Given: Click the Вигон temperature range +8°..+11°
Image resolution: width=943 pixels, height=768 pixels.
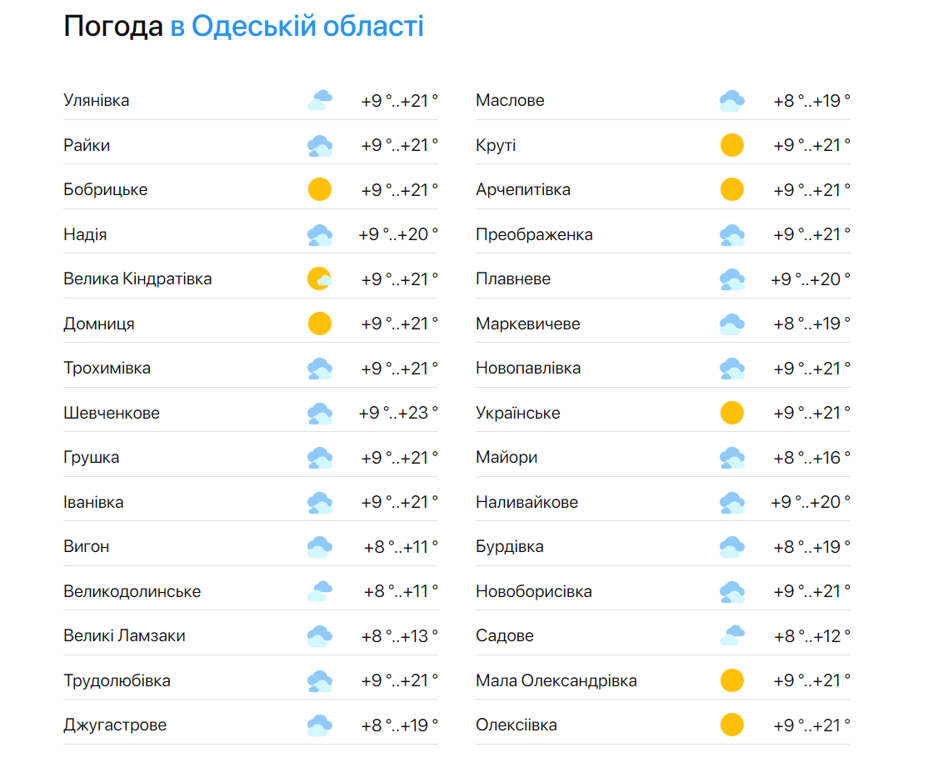Looking at the screenshot, I should 400,547.
